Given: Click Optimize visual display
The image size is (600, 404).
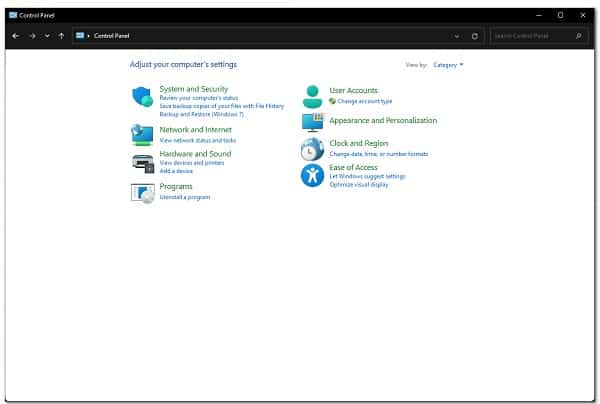Looking at the screenshot, I should [359, 184].
